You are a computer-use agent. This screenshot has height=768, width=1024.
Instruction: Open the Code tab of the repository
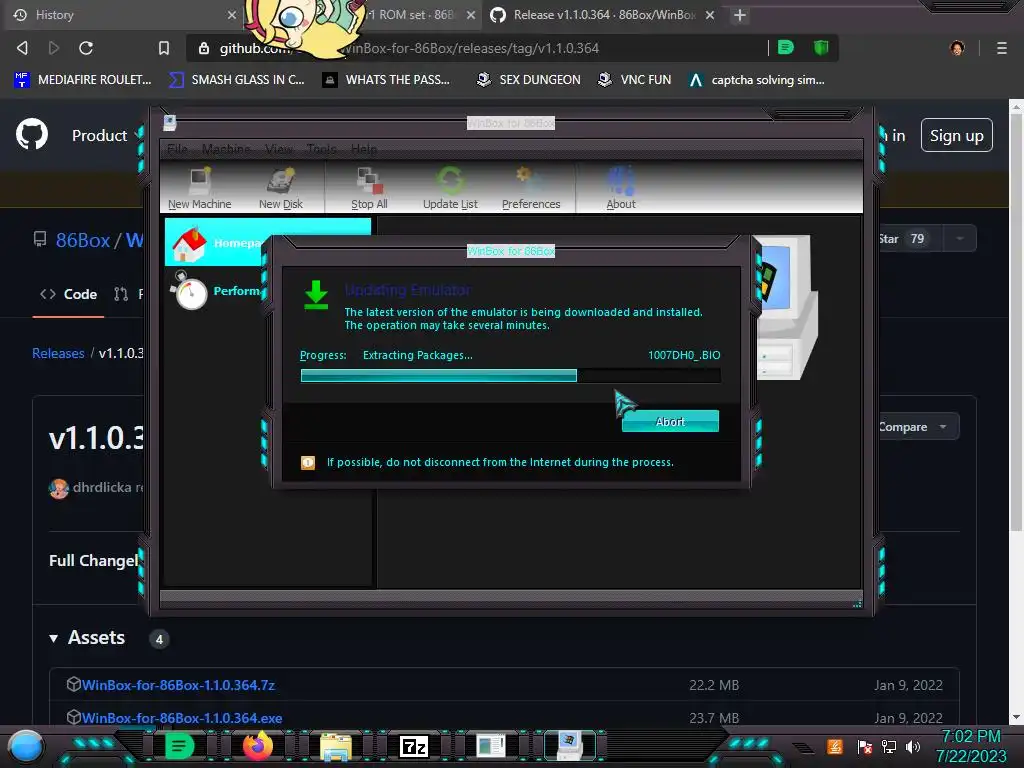coord(69,295)
